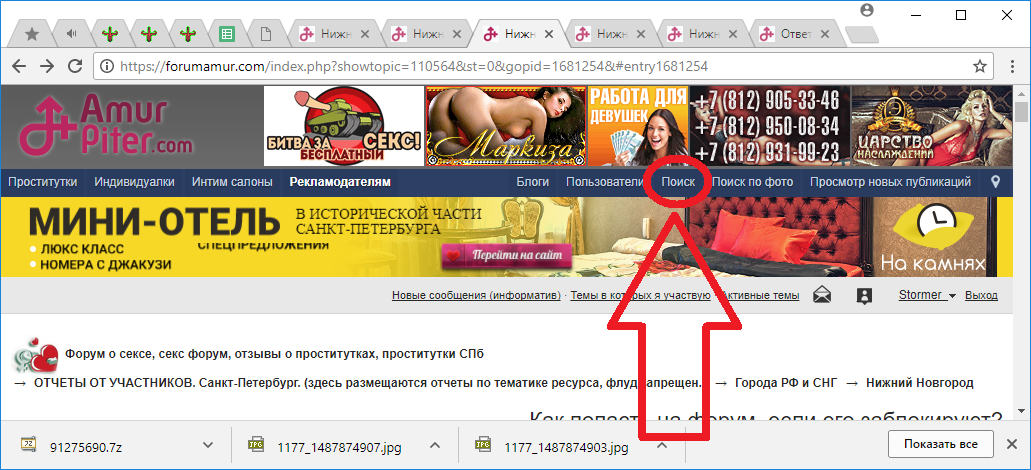Click the browser Forward arrow button

click(47, 67)
